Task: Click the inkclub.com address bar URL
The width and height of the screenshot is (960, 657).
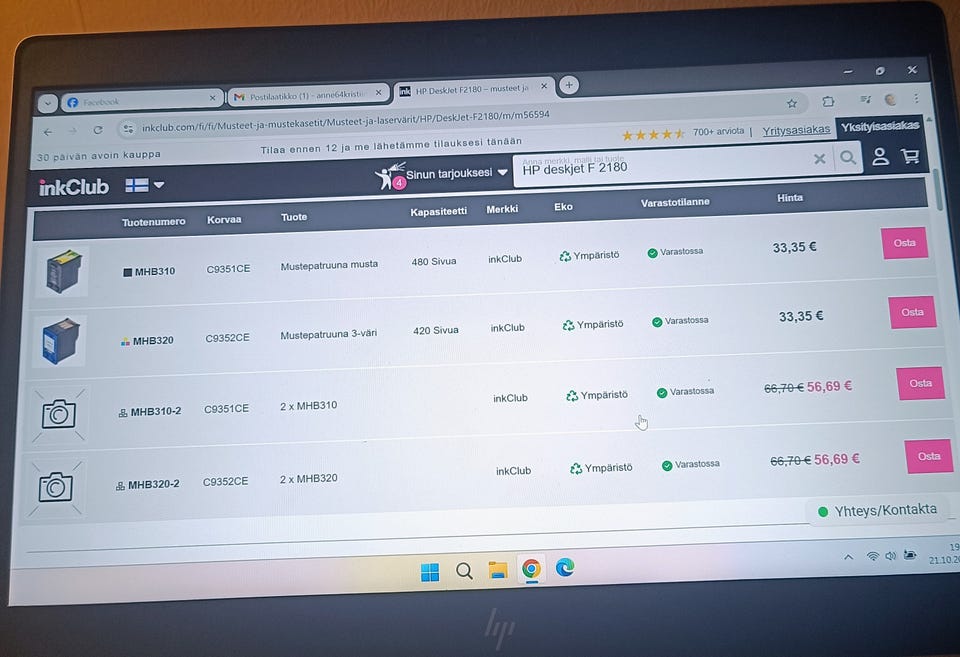Action: [x=345, y=121]
